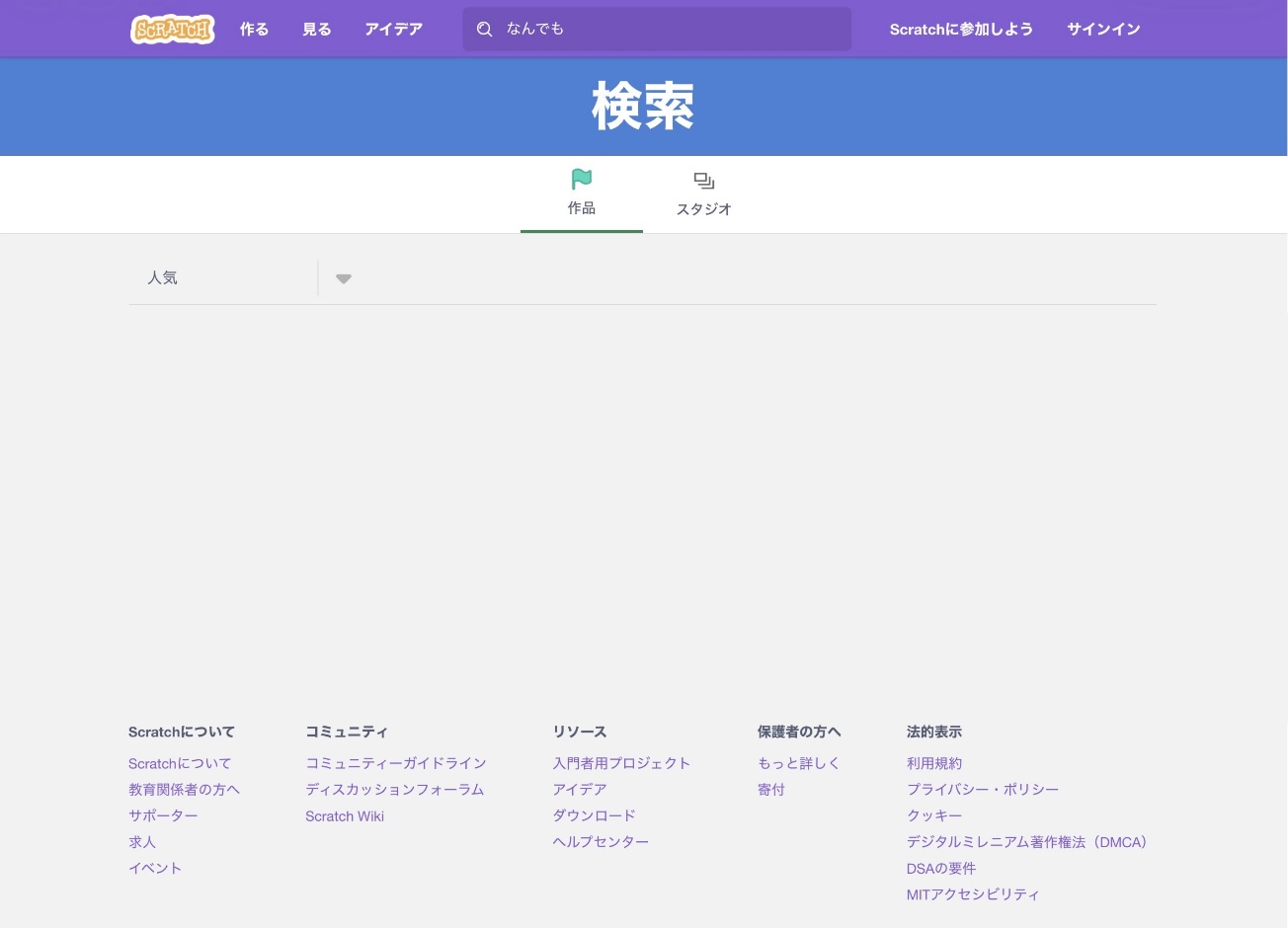1288x928 pixels.
Task: Open the footer アイデア link under リソース
Action: [580, 790]
